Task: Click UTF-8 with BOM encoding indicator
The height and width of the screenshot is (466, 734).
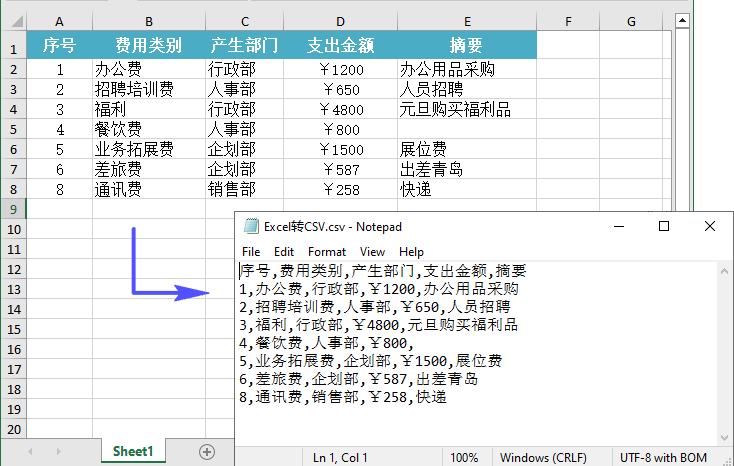Action: click(x=663, y=458)
